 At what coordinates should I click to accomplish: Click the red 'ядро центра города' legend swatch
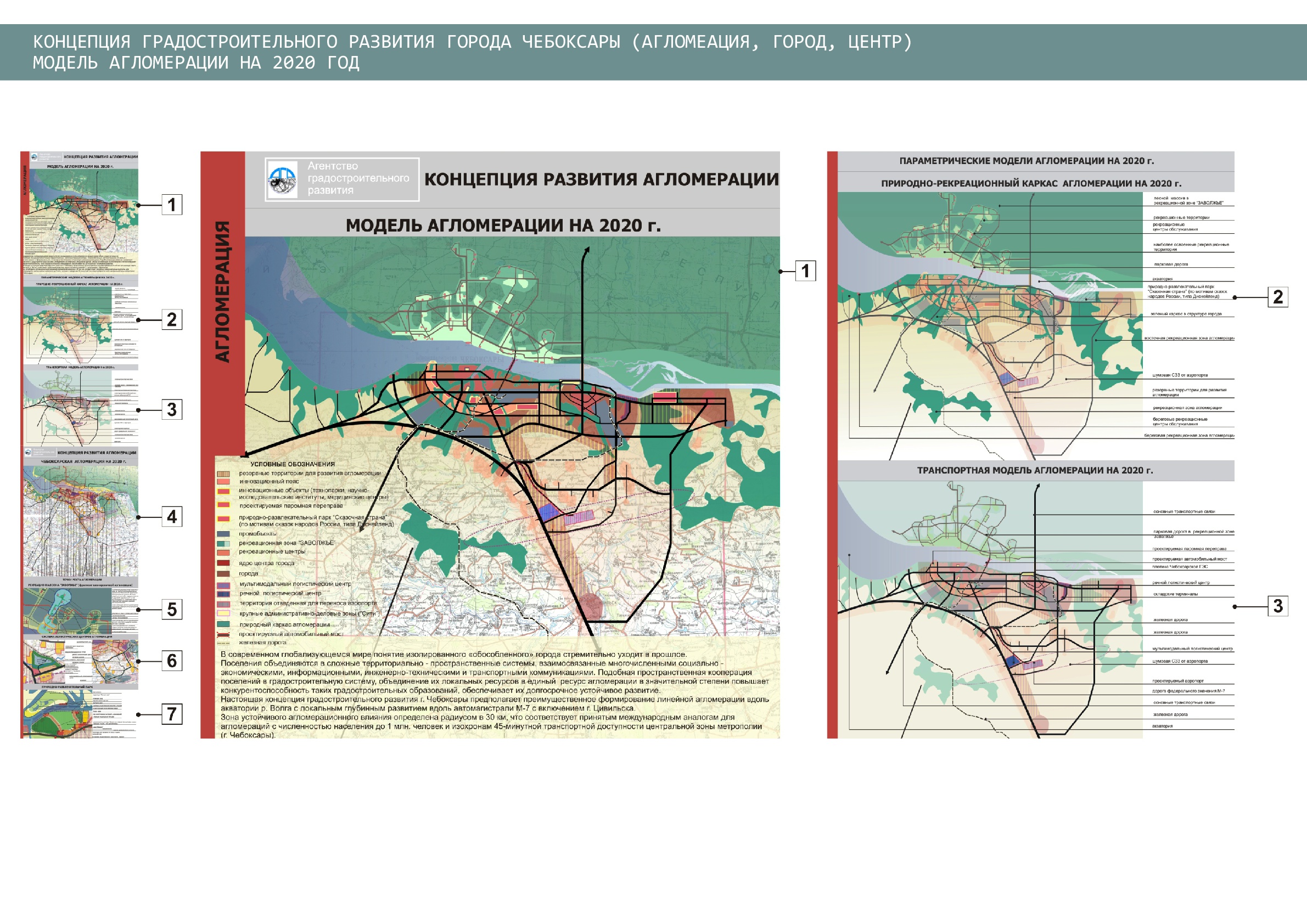pos(223,563)
